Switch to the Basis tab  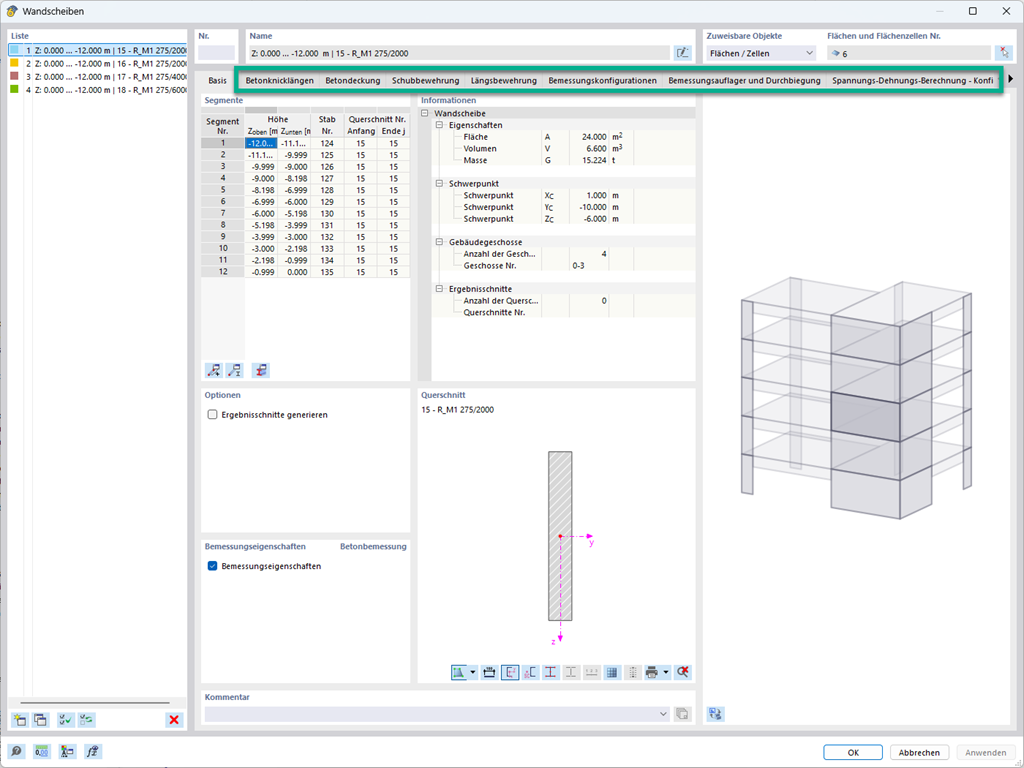tap(217, 80)
